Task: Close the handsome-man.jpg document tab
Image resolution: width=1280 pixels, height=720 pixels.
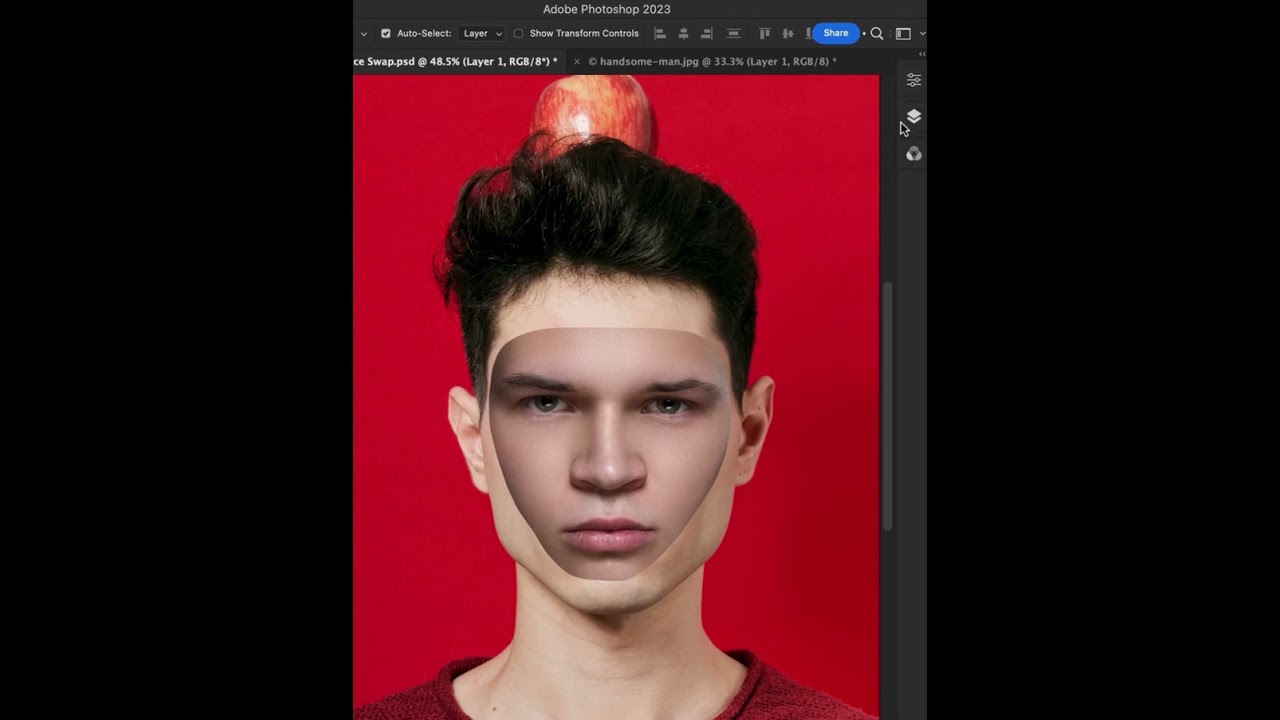Action: (x=577, y=62)
